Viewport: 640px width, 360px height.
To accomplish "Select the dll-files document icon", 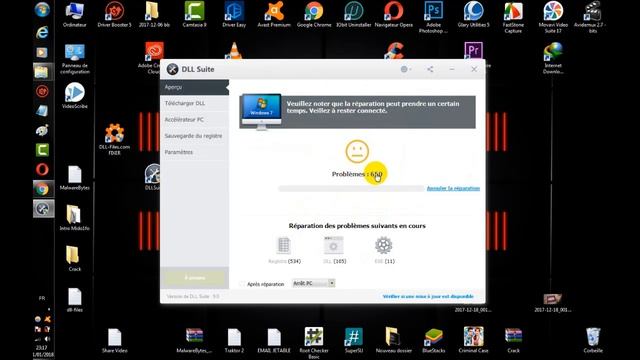I will (75, 300).
